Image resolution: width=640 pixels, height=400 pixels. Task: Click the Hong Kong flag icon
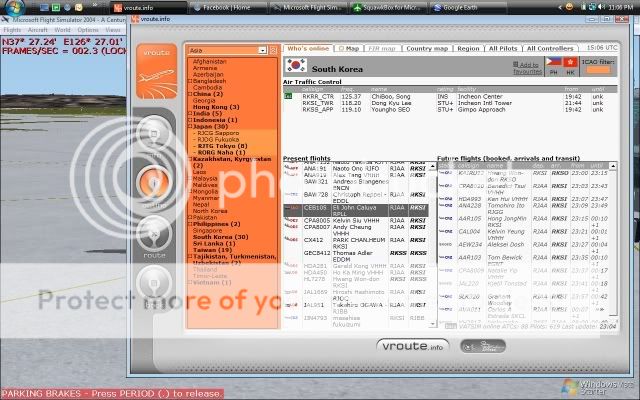[x=571, y=63]
